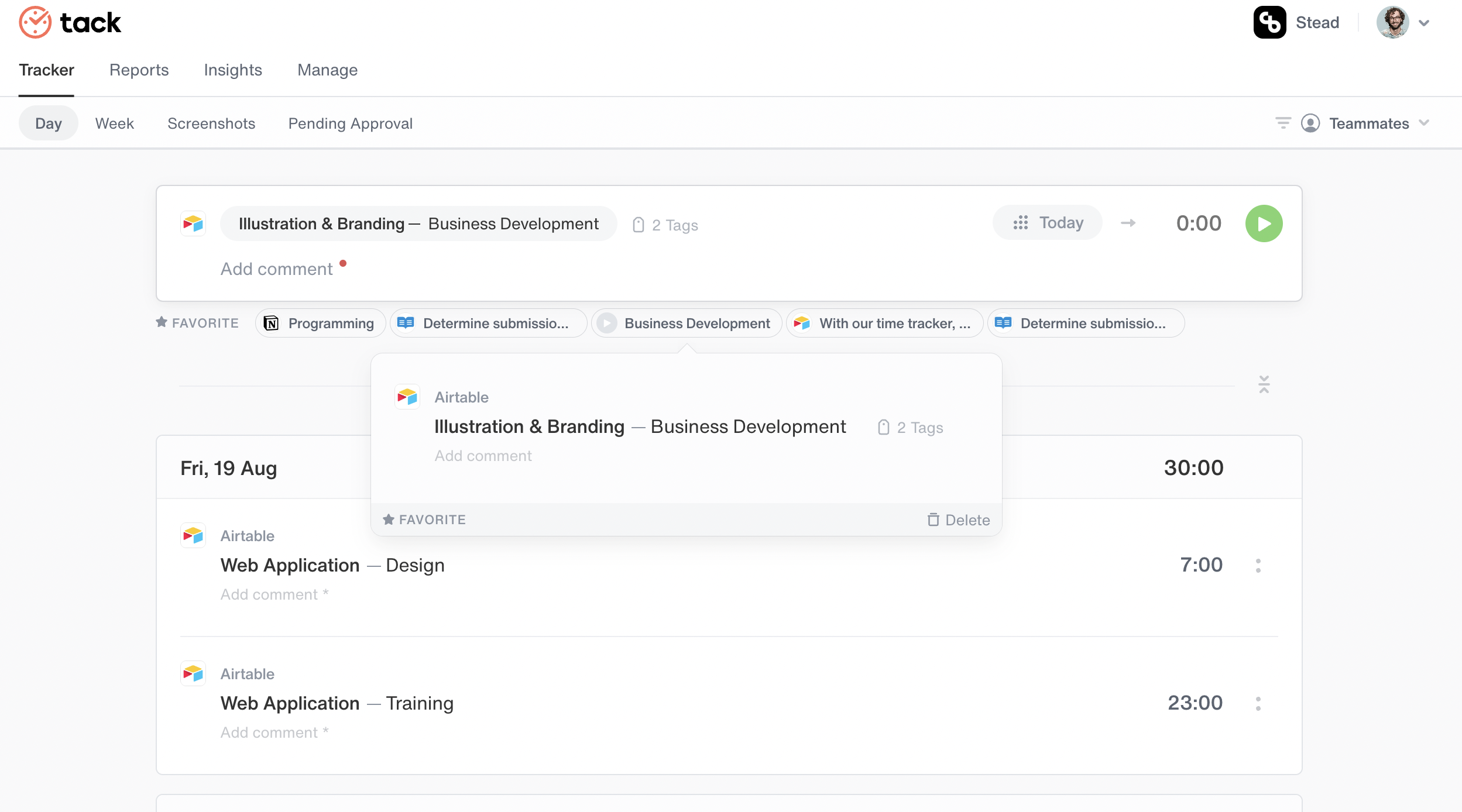Screen dimensions: 1462x812
Task: Select With our time tracker favorite chip
Action: (x=884, y=323)
